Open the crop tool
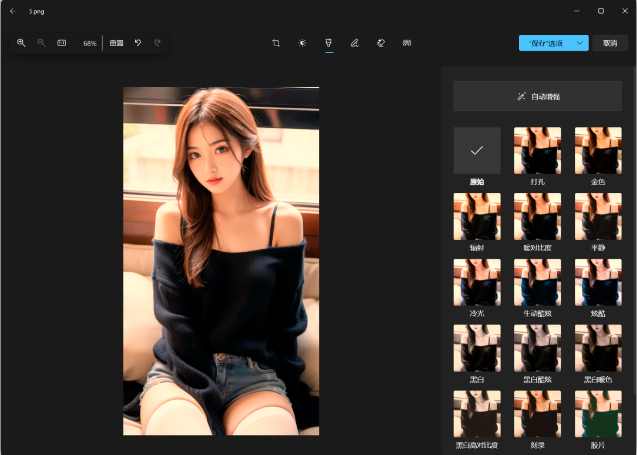The height and width of the screenshot is (455, 637). point(276,43)
